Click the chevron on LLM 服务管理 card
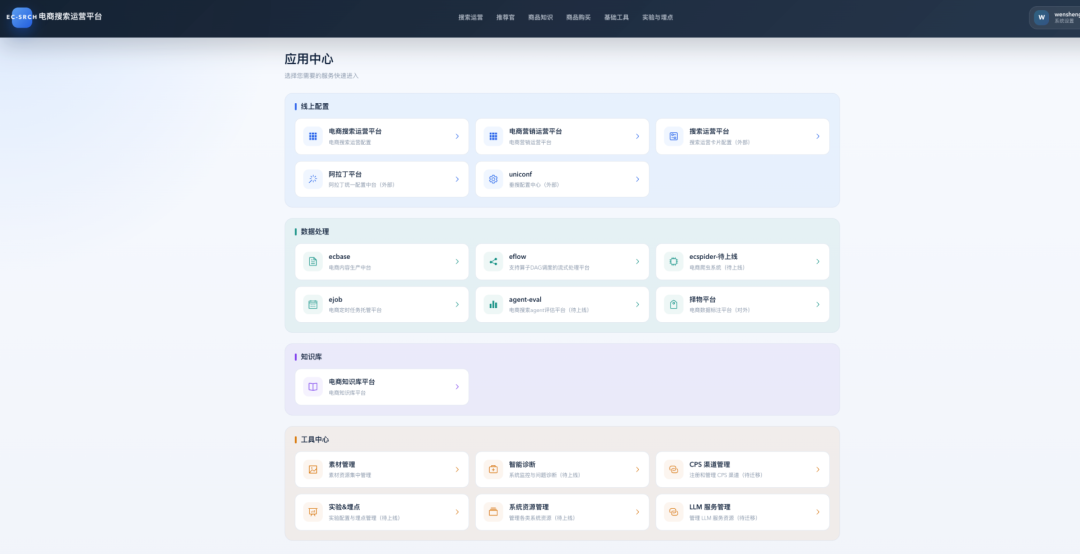 point(818,512)
